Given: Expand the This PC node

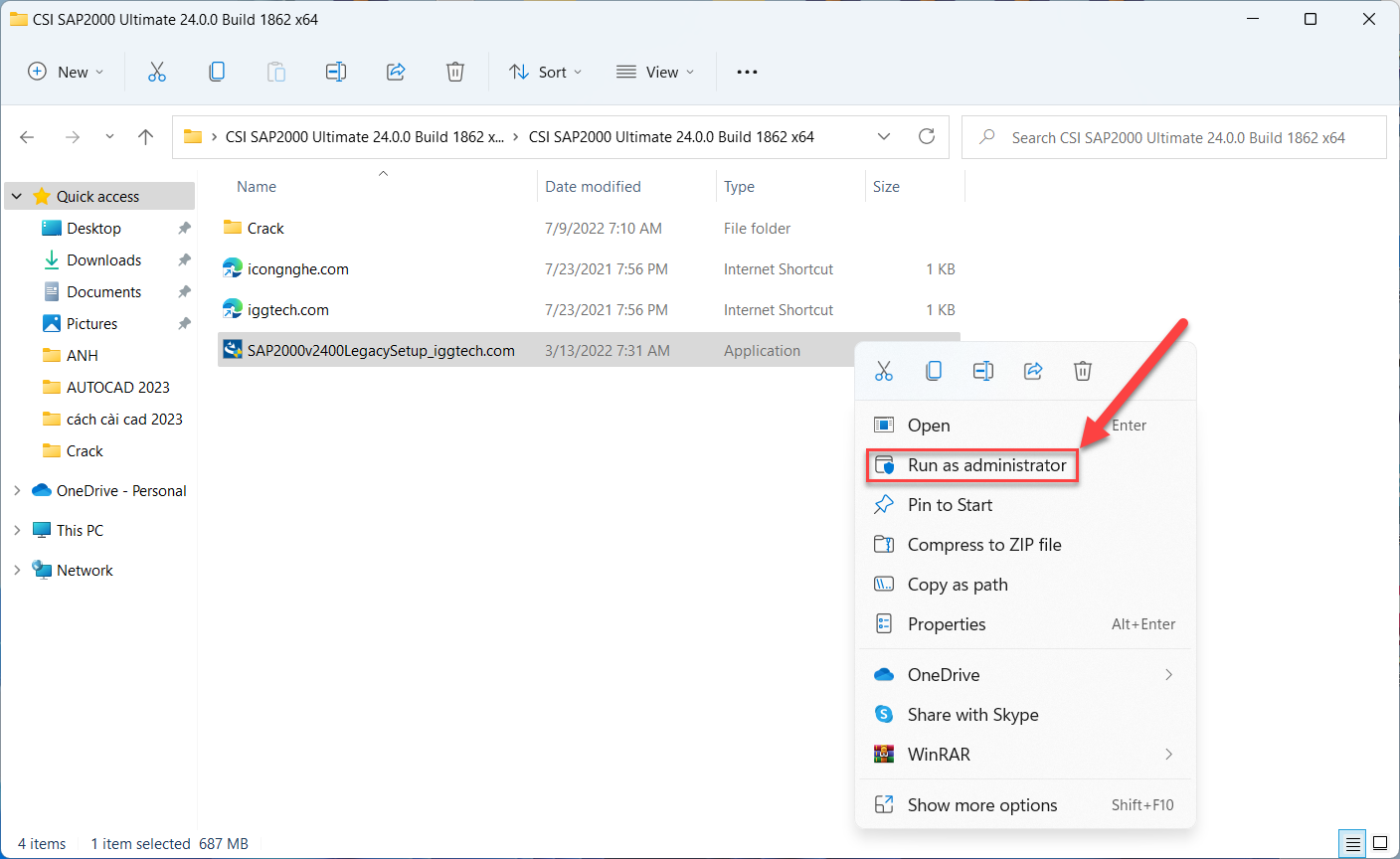Looking at the screenshot, I should [17, 531].
